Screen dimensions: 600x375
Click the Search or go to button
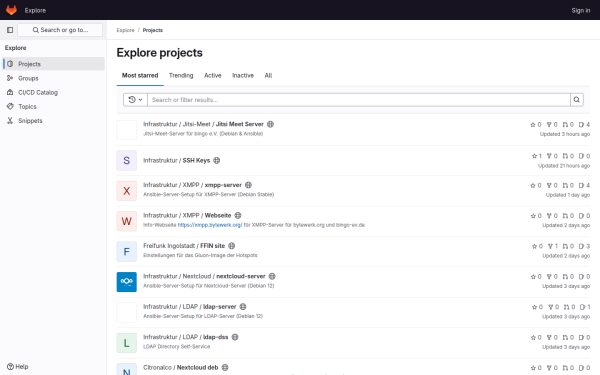60,30
